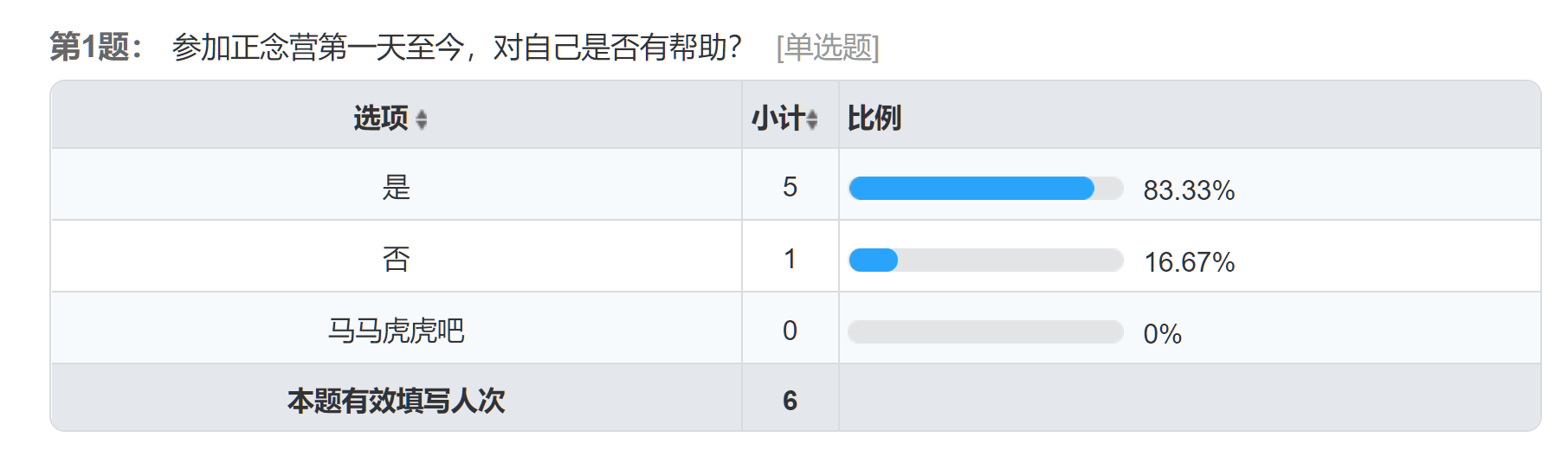This screenshot has height=450, width=1568.
Task: Click the total count 6
Action: 790,401
